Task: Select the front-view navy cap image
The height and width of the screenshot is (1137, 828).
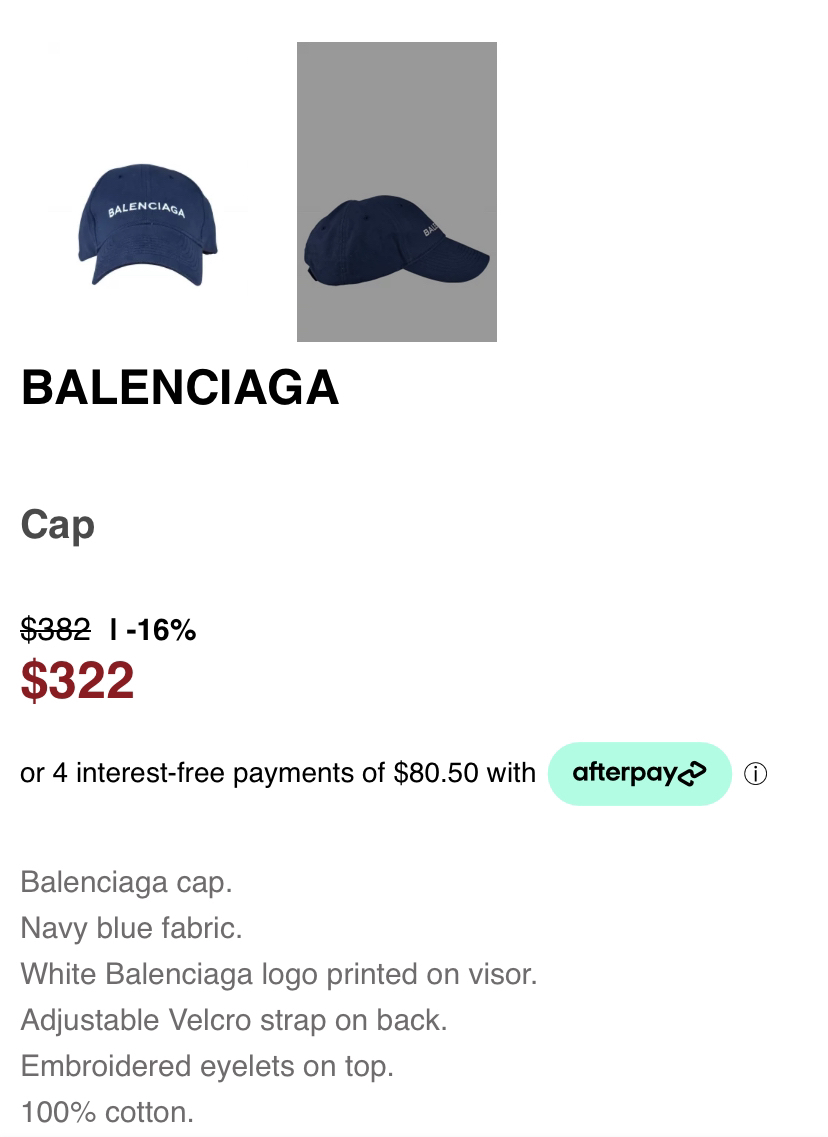Action: click(x=148, y=225)
